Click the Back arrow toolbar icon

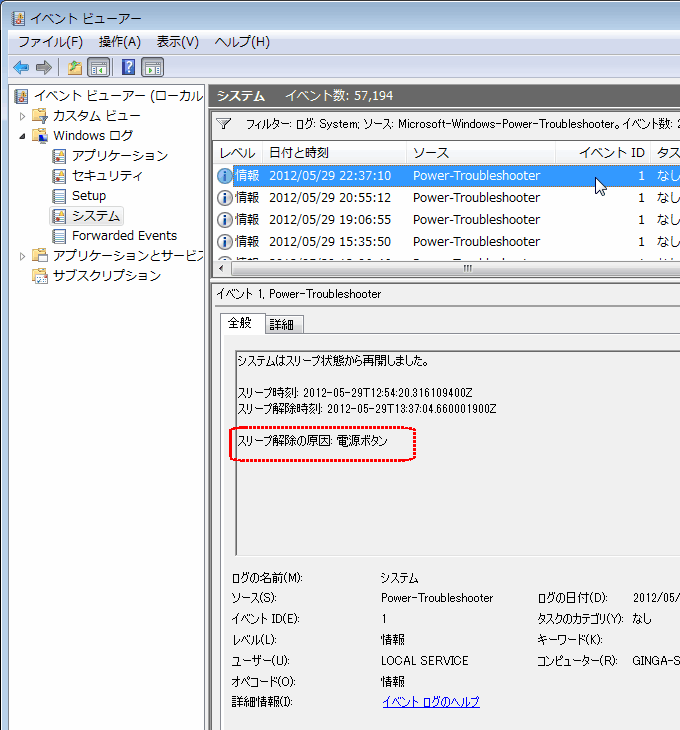tap(21, 67)
